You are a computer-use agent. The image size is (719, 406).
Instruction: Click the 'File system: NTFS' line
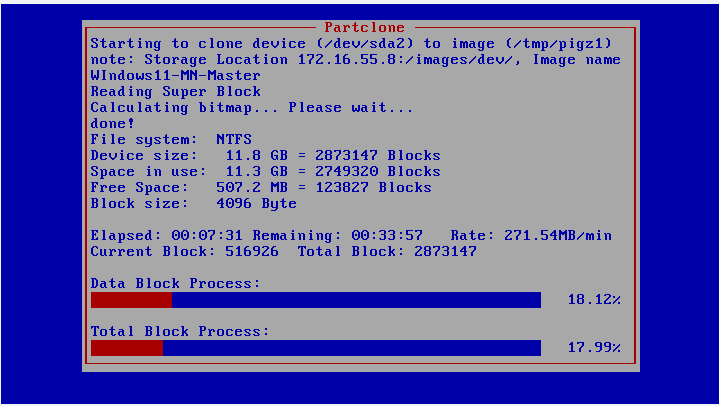point(171,139)
